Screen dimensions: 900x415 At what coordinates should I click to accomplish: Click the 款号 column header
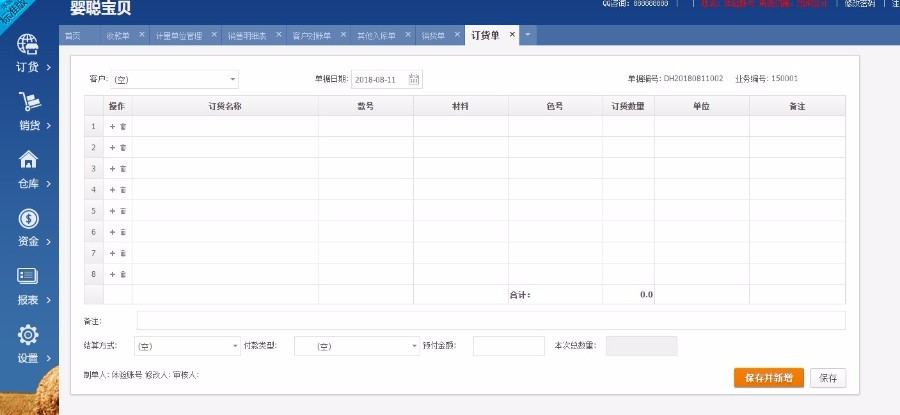pyautogui.click(x=366, y=106)
